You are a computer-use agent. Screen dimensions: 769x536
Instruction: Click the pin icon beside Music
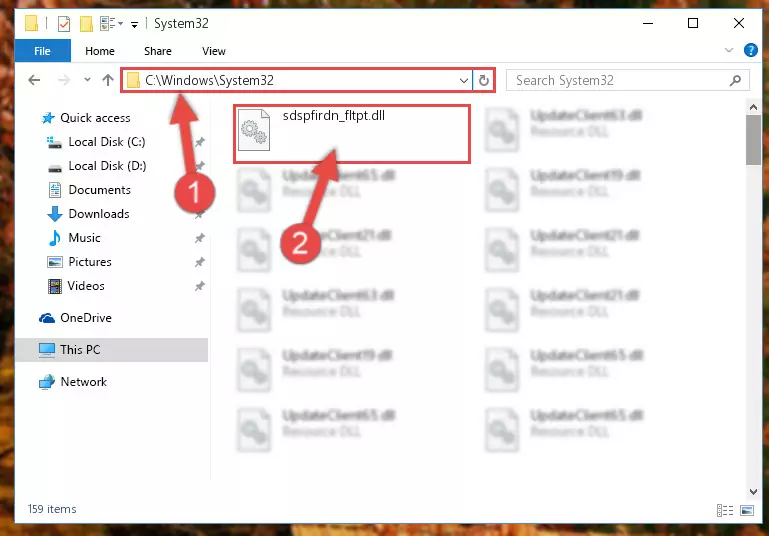tap(199, 238)
